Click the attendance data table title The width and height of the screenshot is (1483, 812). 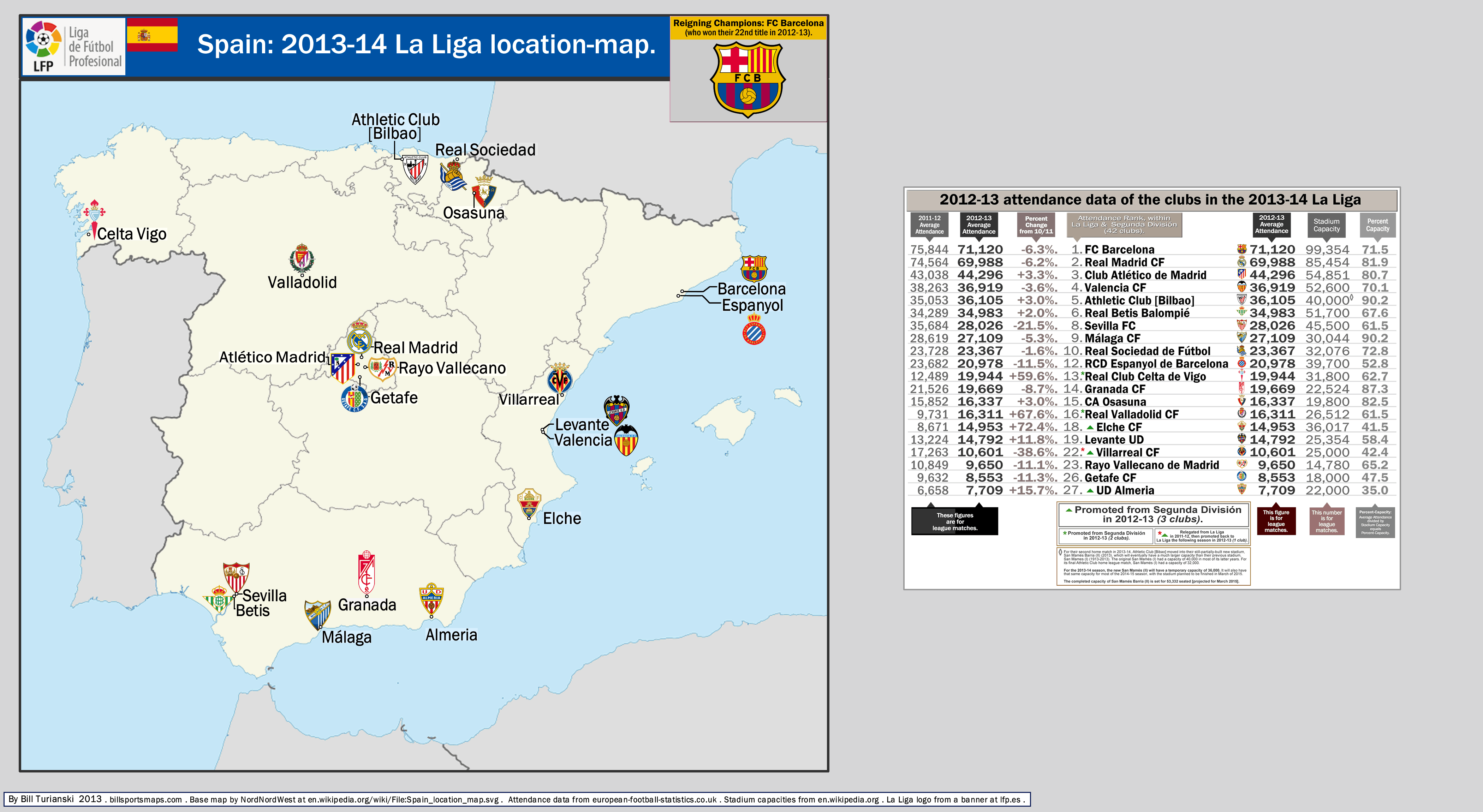click(1150, 200)
